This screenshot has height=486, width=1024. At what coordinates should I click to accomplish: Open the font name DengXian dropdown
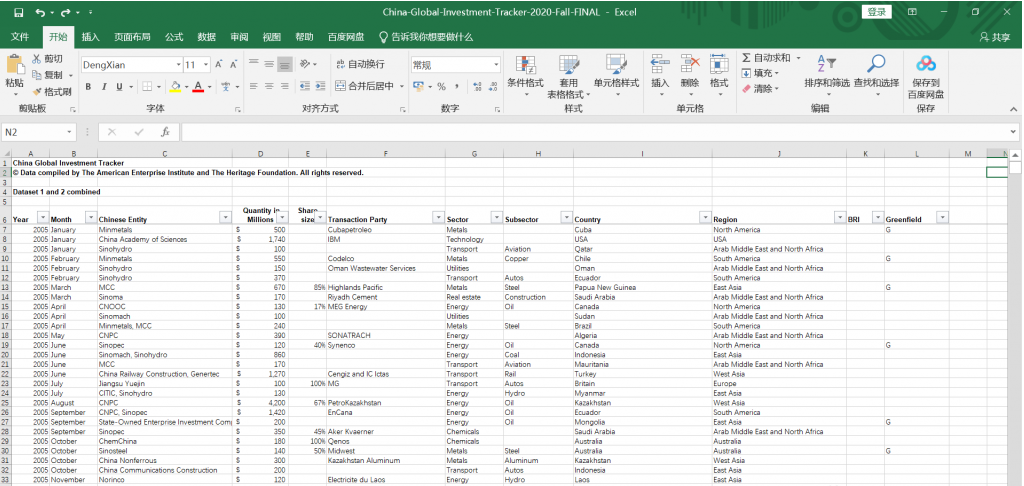coord(178,65)
